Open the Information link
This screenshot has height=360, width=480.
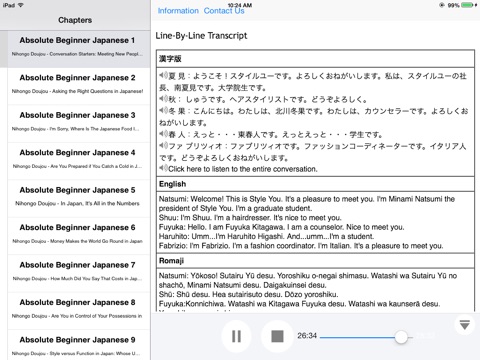178,11
